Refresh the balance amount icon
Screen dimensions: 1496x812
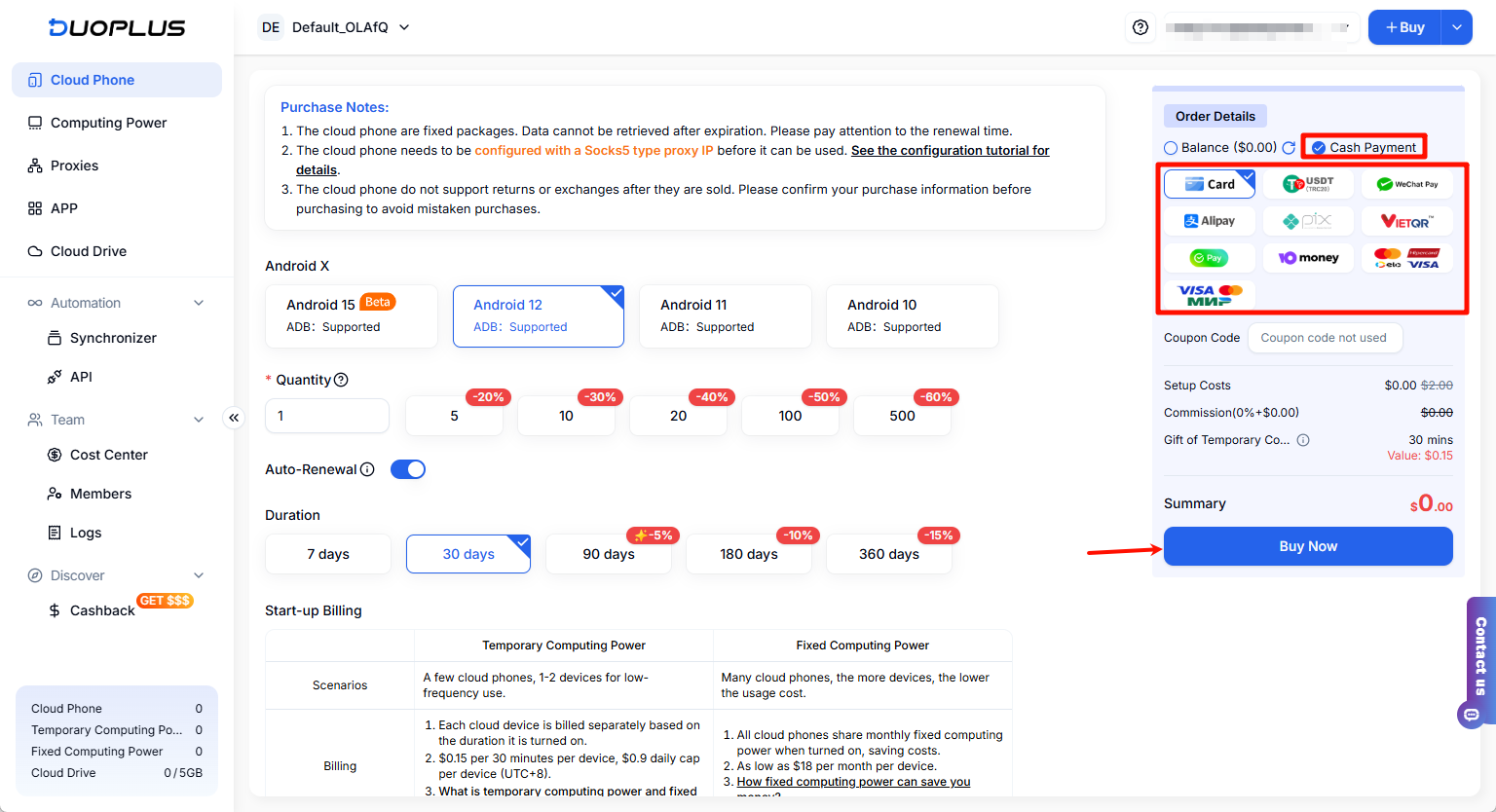tap(1289, 148)
